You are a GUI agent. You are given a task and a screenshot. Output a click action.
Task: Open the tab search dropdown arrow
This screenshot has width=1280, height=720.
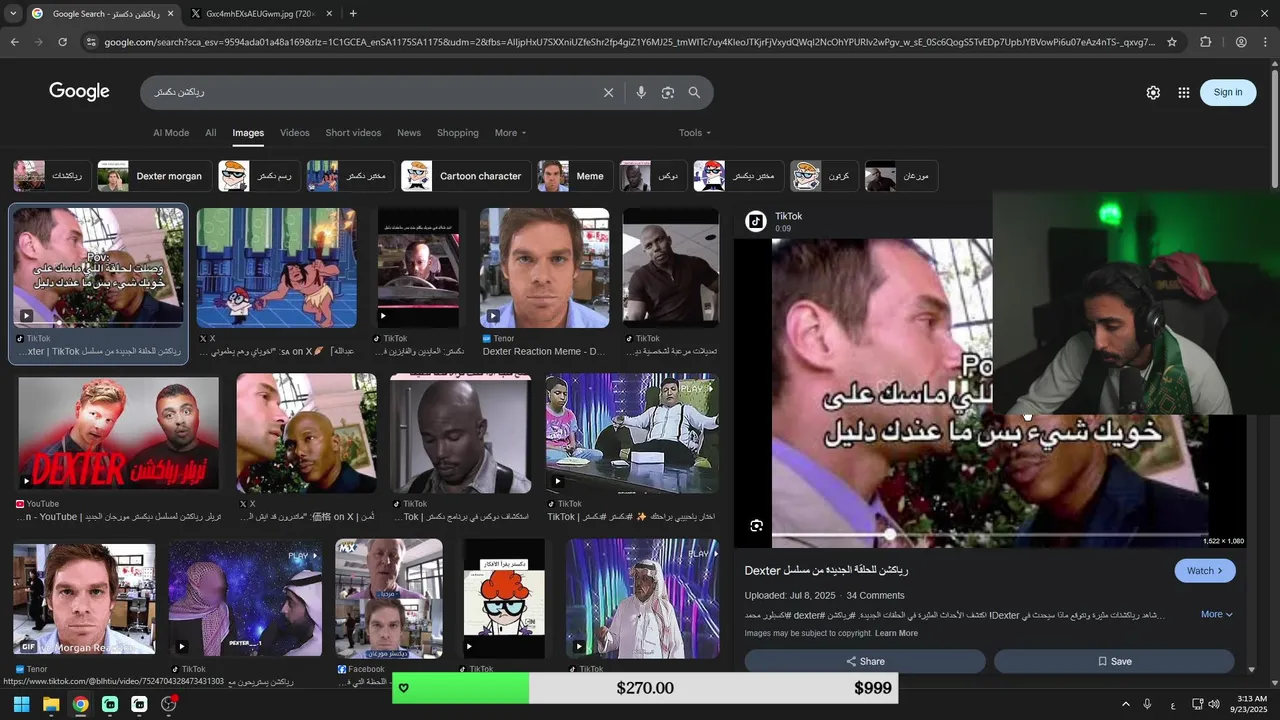pos(13,14)
